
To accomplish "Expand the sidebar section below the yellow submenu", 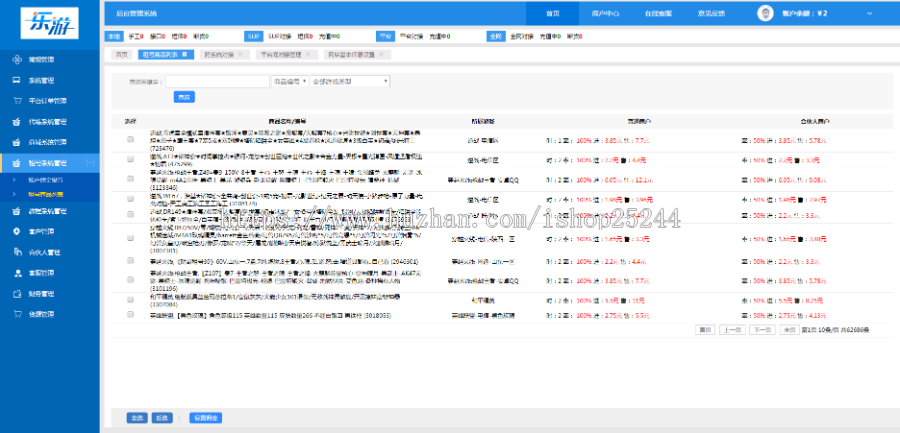I will click(50, 211).
